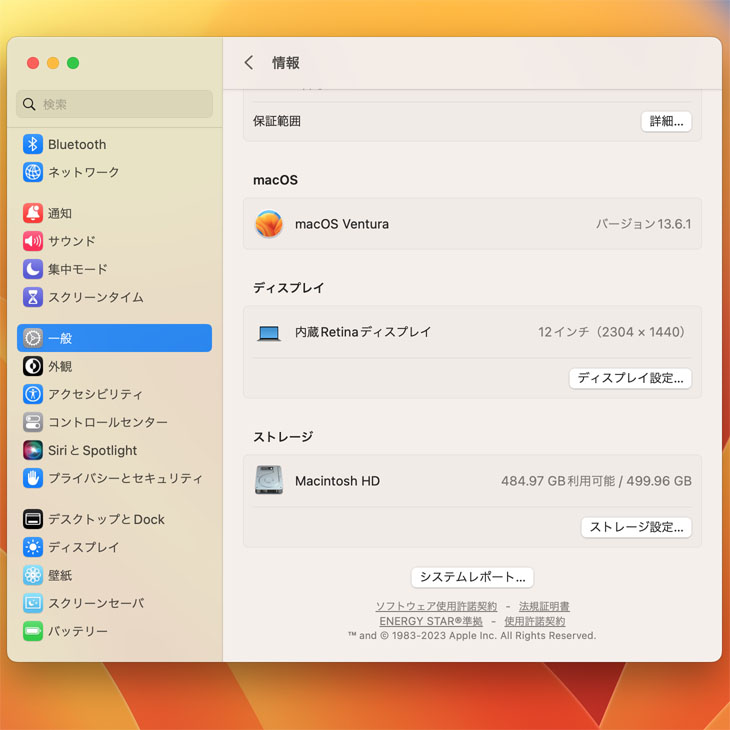Select 一般 in the sidebar
Viewport: 730px width, 730px height.
tap(115, 338)
